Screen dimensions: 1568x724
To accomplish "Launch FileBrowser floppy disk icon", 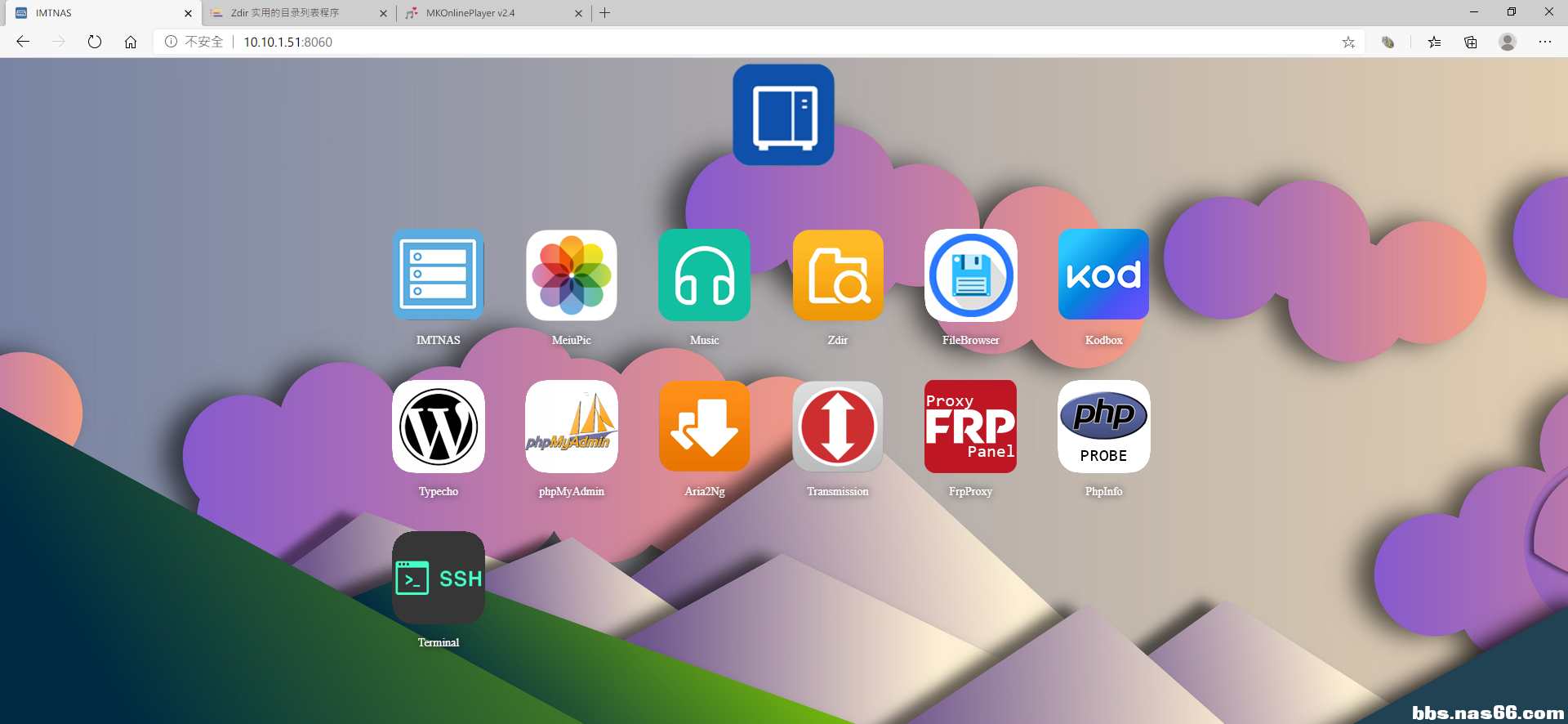I will tap(971, 275).
